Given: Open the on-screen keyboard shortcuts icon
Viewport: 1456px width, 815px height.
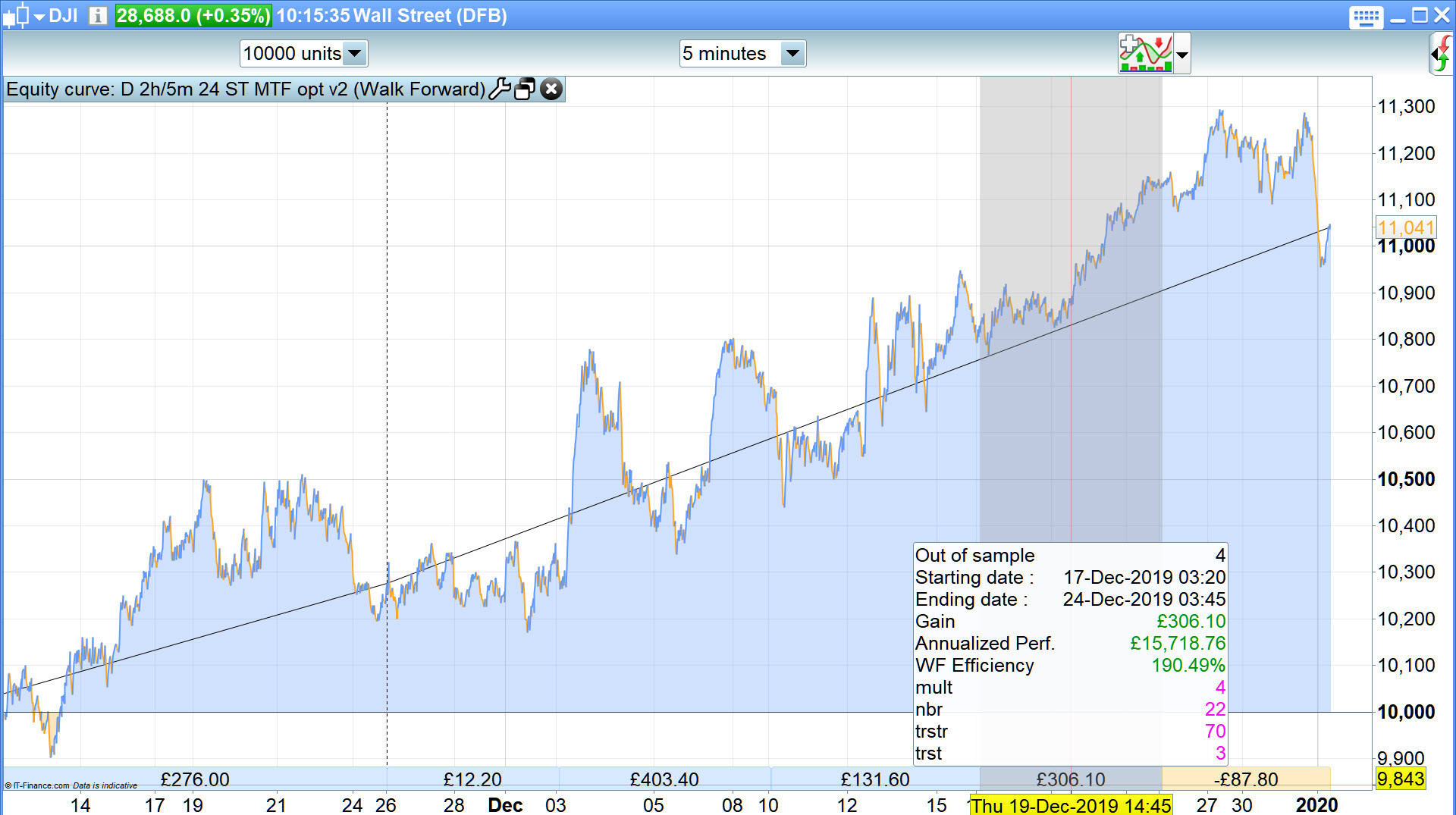Looking at the screenshot, I should click(1366, 17).
